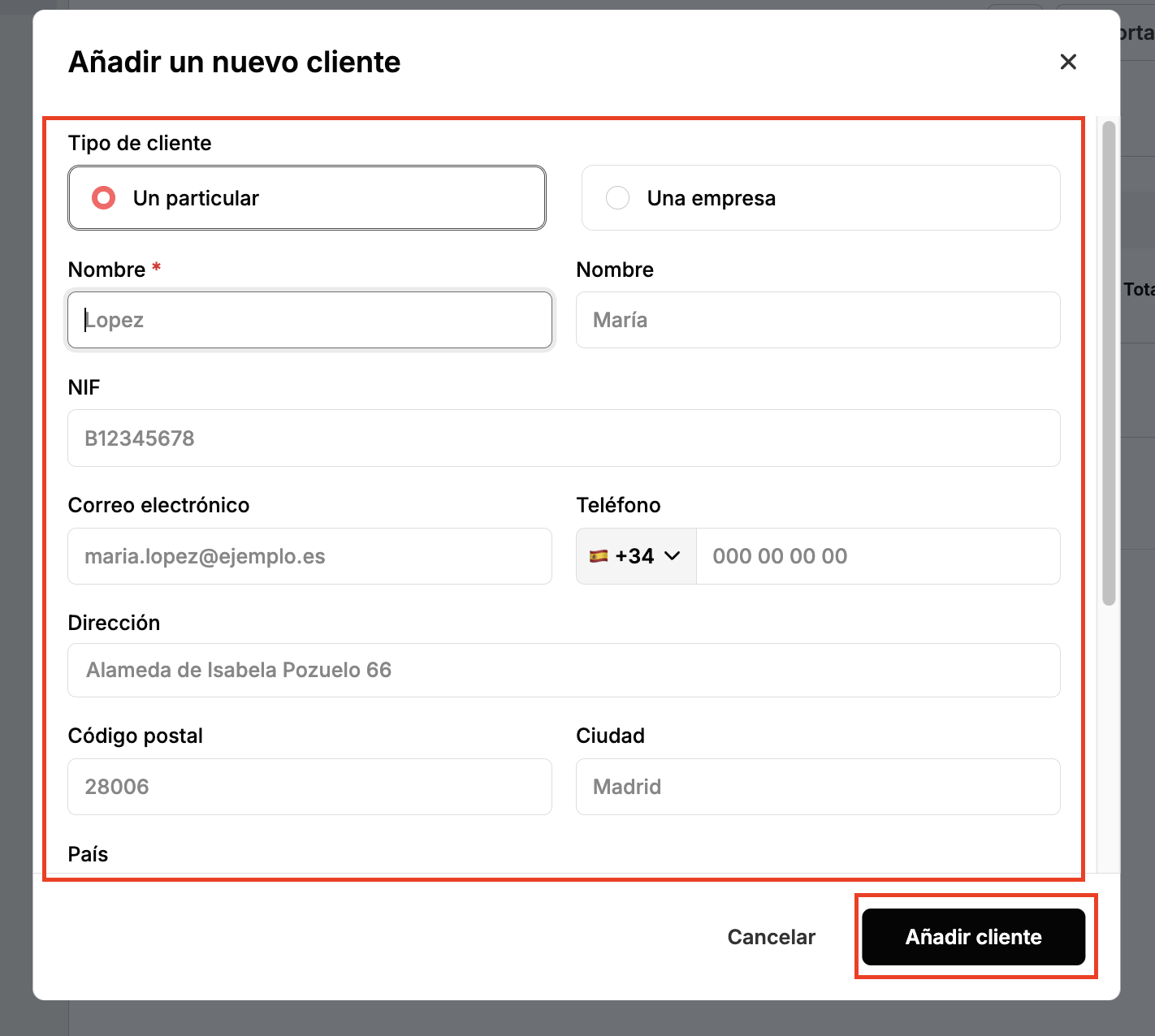The image size is (1155, 1036).
Task: Focus the Lopez surname input field
Action: (x=309, y=320)
